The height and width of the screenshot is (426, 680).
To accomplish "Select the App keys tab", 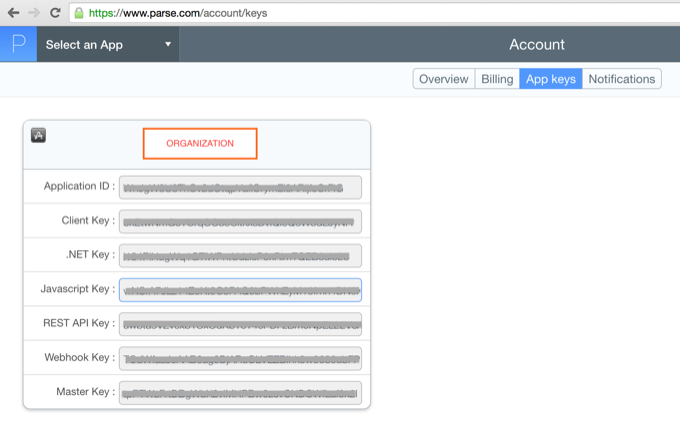I will point(551,79).
